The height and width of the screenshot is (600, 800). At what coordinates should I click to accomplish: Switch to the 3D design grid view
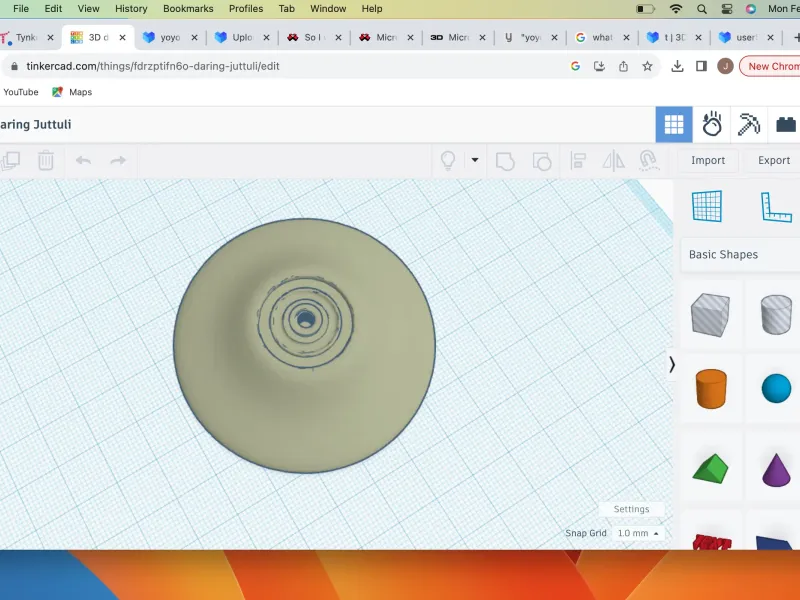tap(673, 124)
